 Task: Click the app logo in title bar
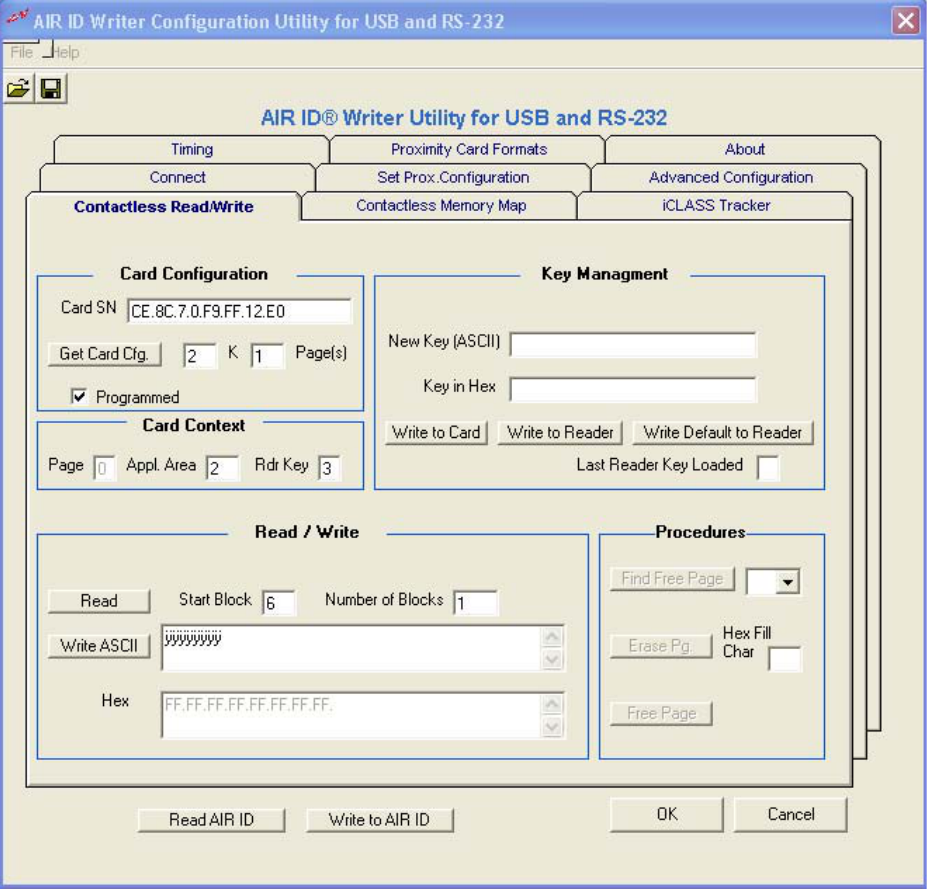tap(17, 18)
